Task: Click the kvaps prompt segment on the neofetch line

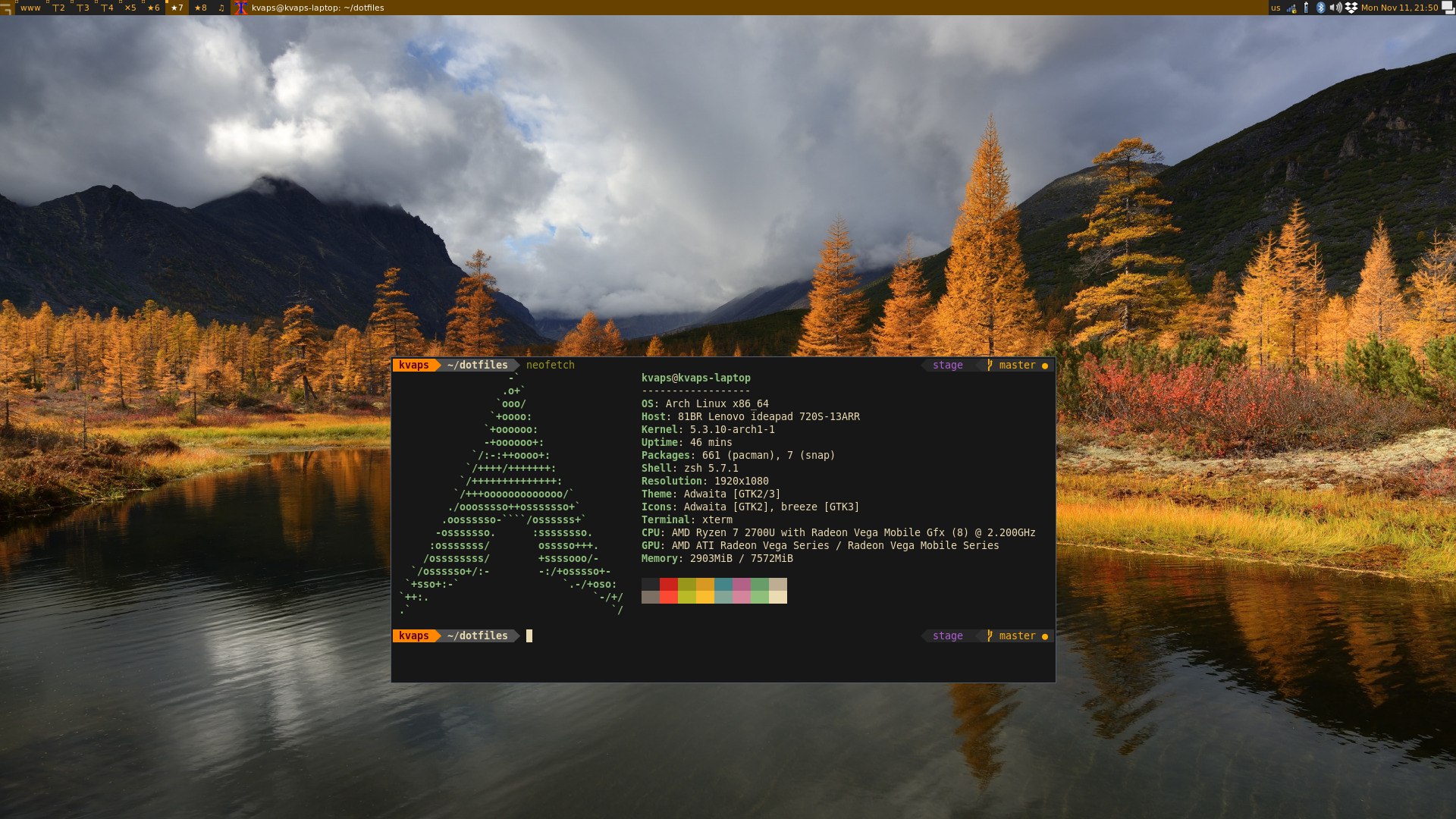Action: tap(414, 365)
